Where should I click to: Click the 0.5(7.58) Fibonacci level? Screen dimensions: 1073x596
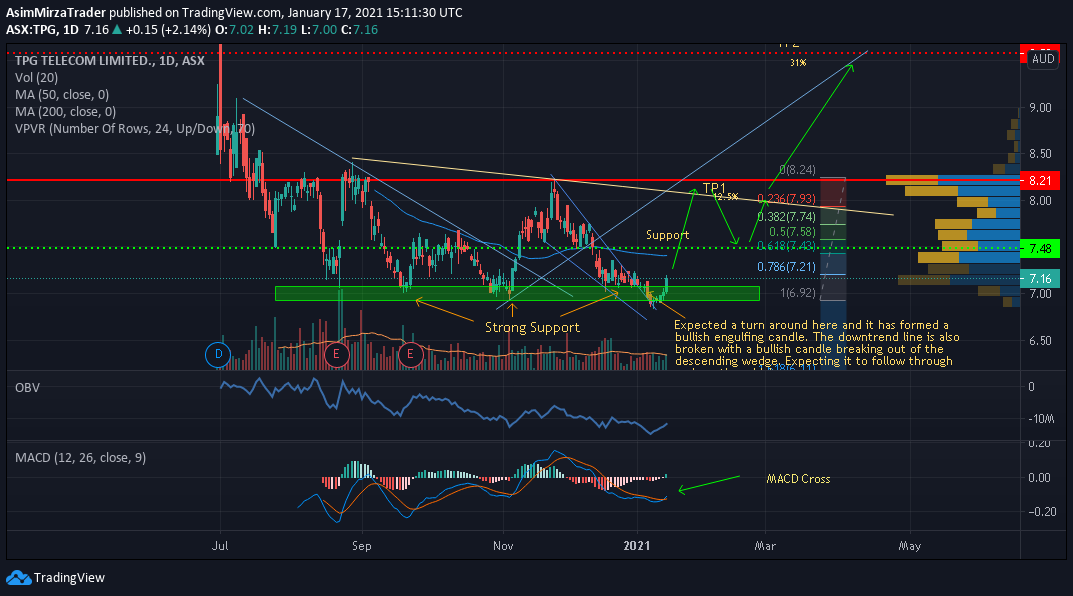pos(792,232)
